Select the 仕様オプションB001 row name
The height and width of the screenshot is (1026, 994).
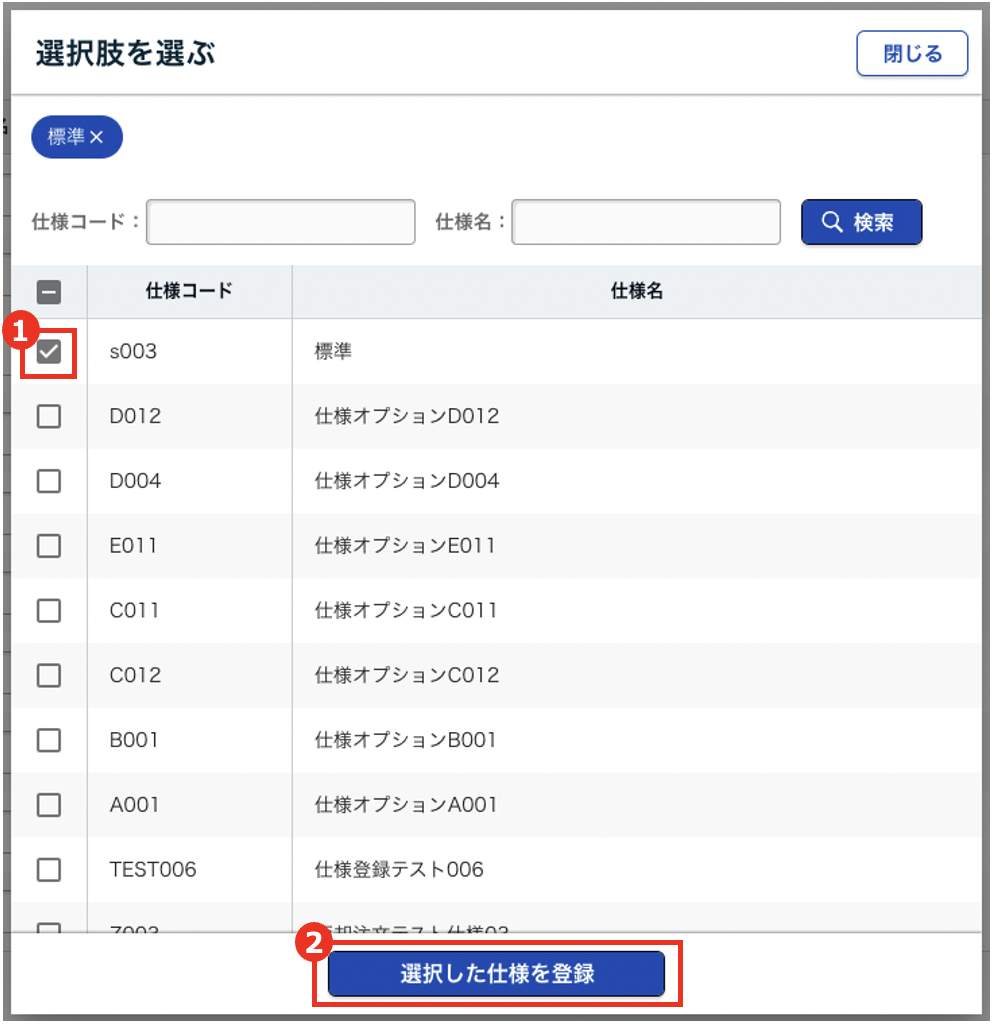click(x=405, y=740)
